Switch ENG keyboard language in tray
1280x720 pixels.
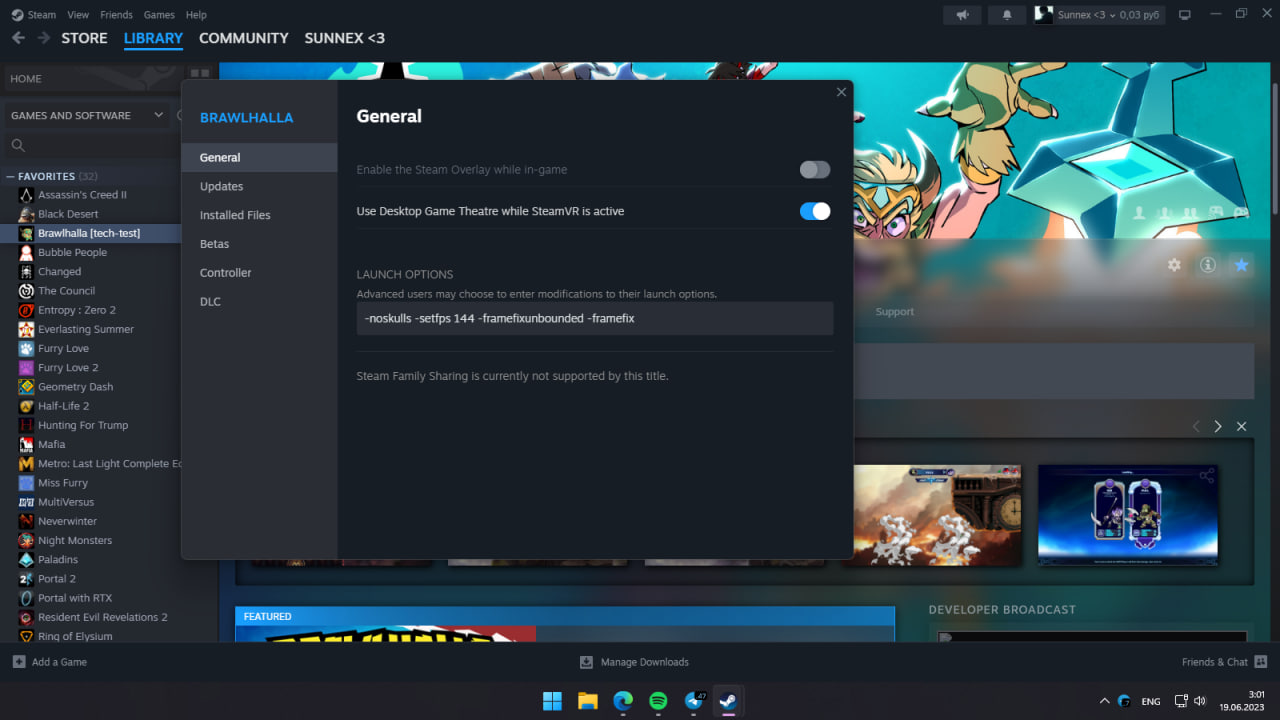(1151, 701)
